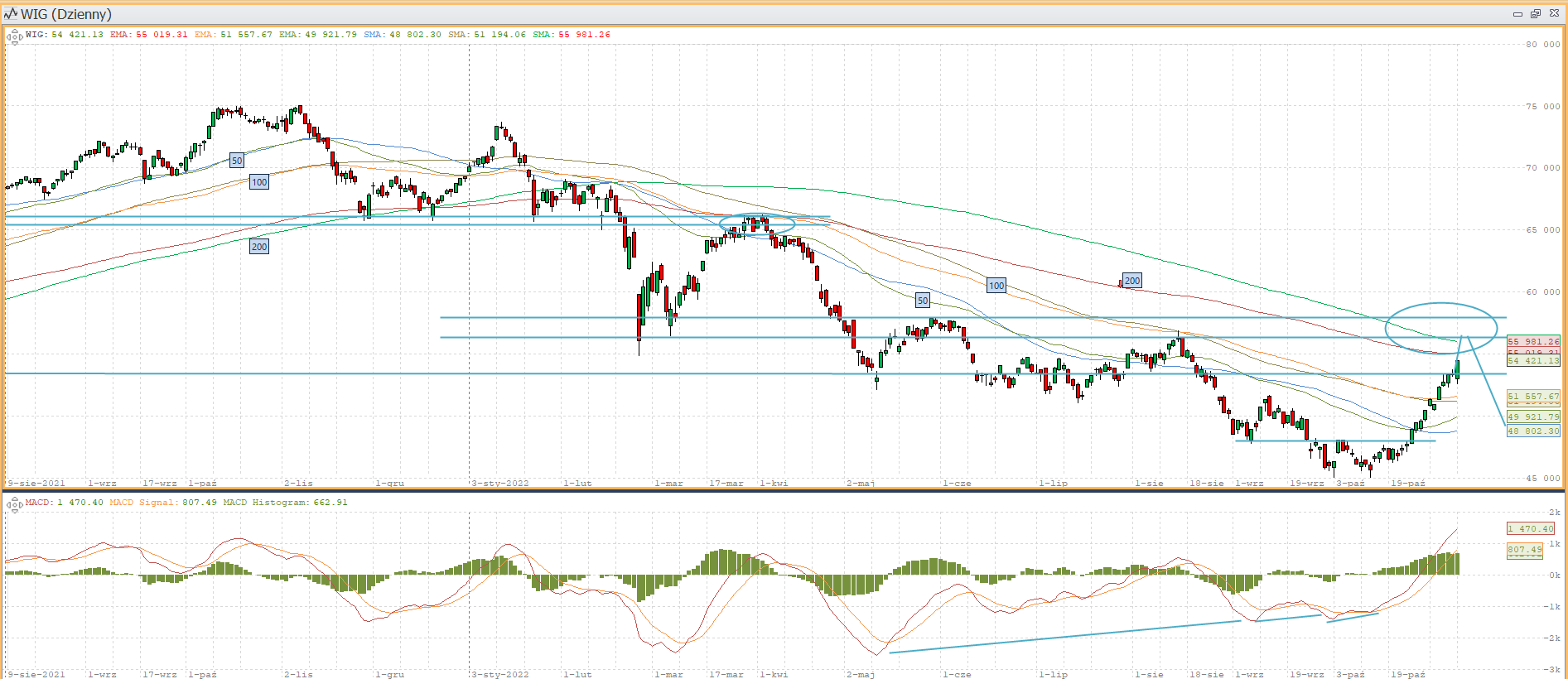This screenshot has width=1568, height=679.
Task: Click the -3k level on the MACD axis
Action: click(1553, 669)
